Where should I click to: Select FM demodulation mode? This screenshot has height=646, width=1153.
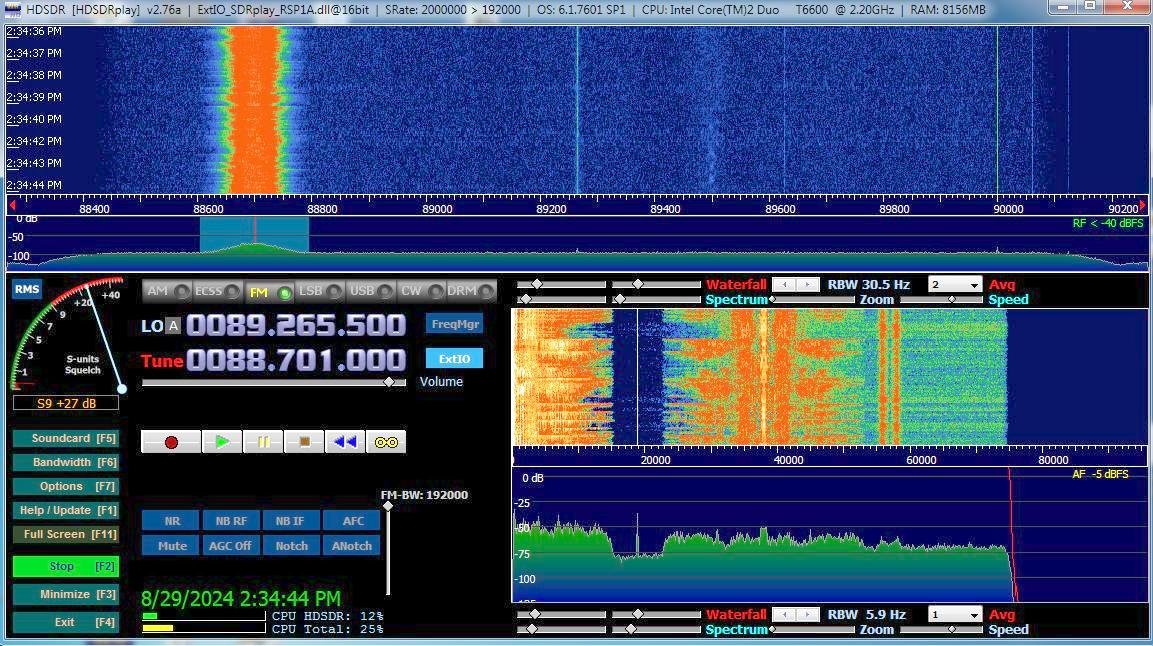tap(268, 292)
